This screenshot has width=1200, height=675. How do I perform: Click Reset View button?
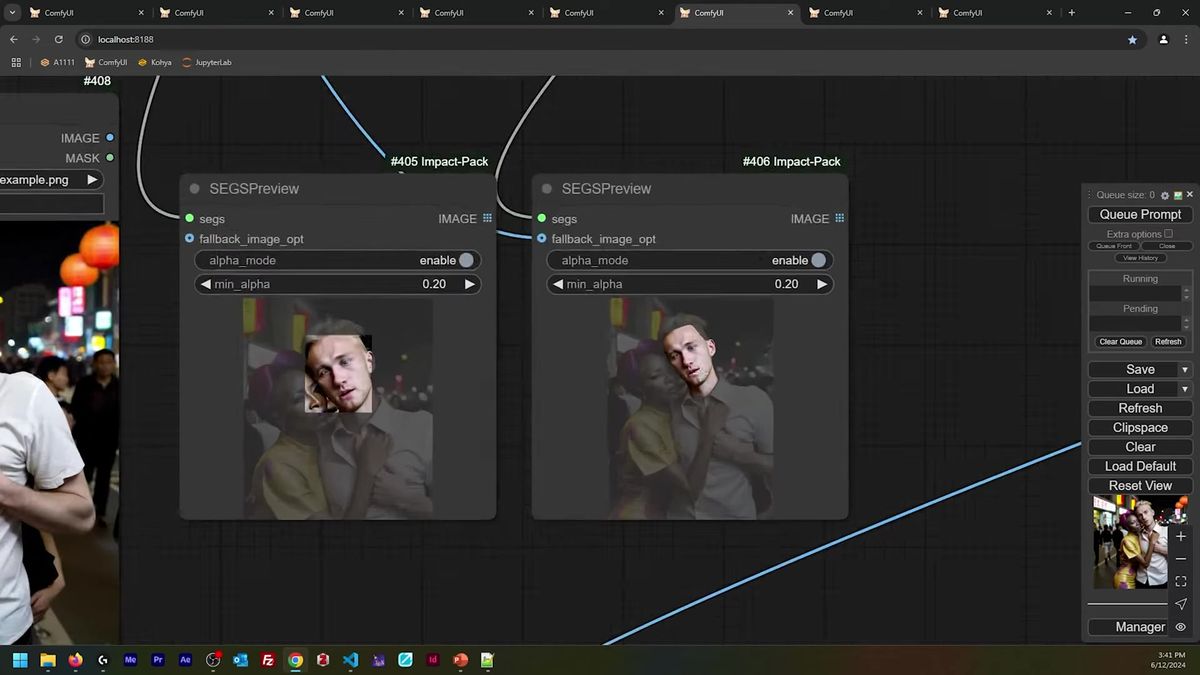[1140, 485]
